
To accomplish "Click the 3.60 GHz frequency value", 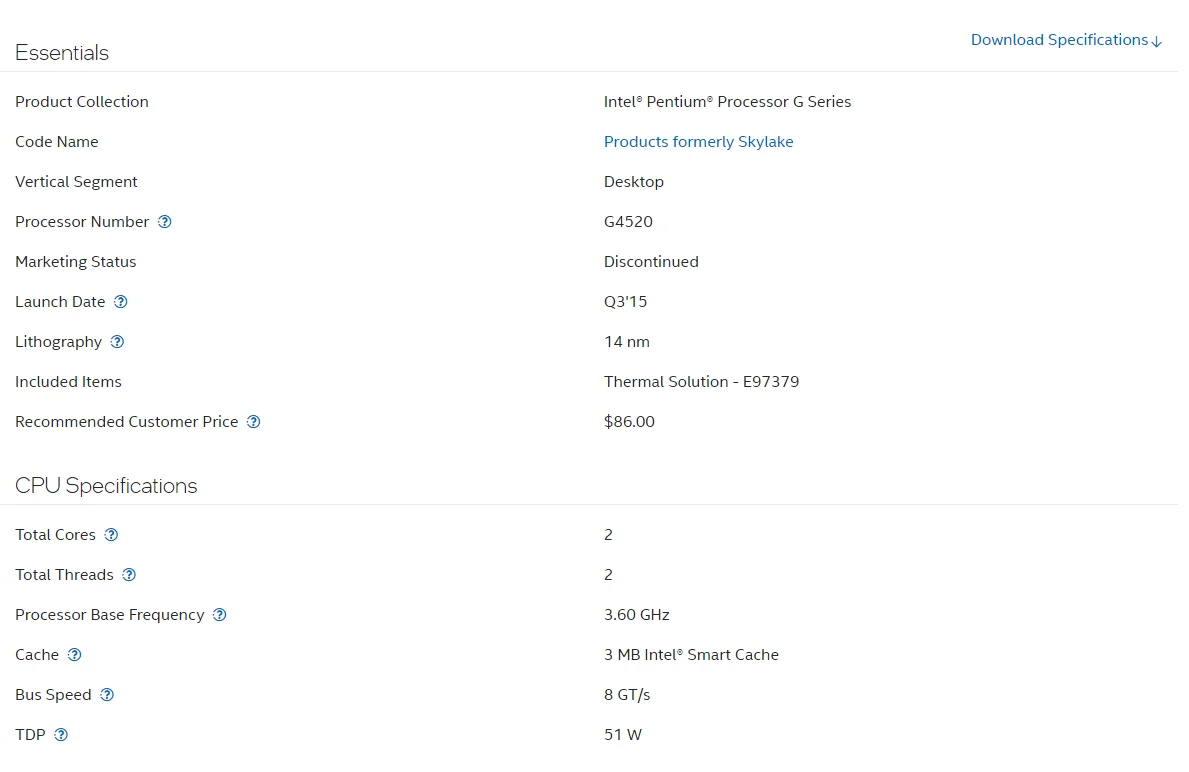I will [636, 615].
